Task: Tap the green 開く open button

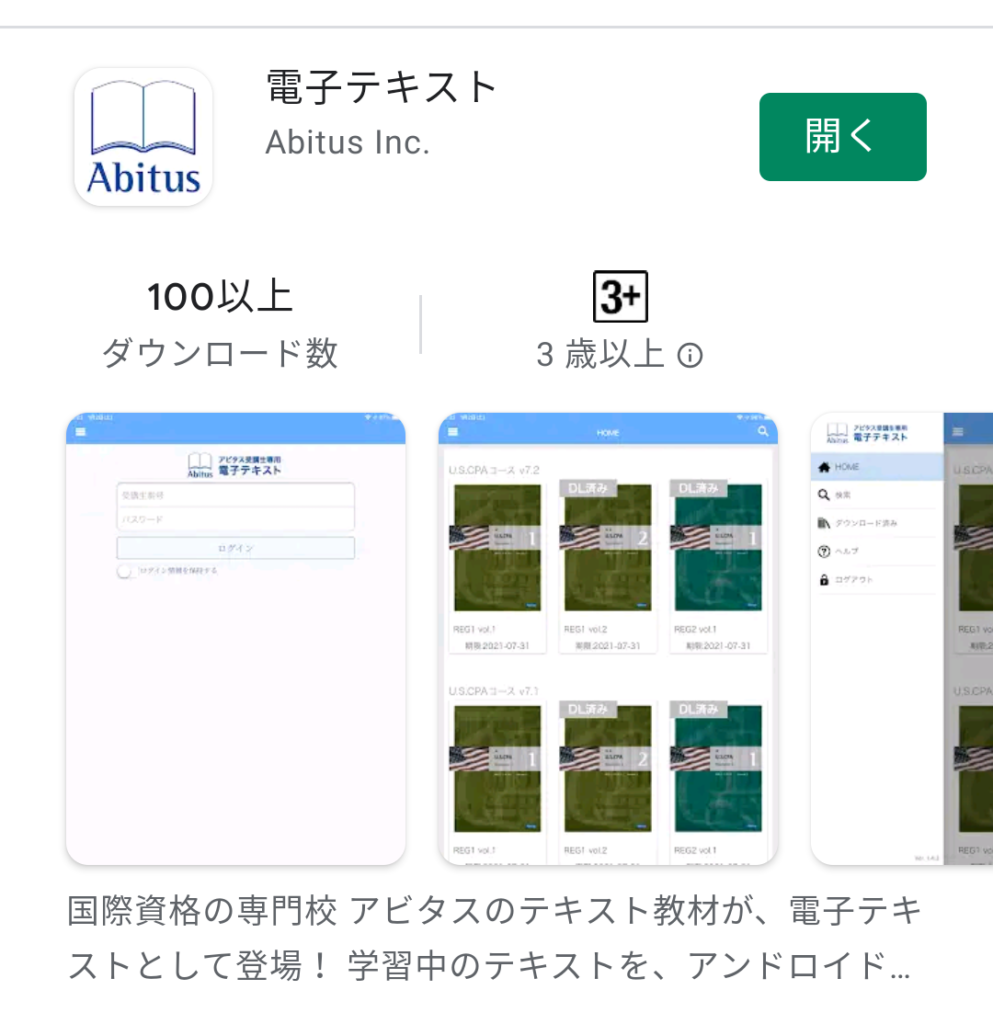Action: (x=842, y=137)
